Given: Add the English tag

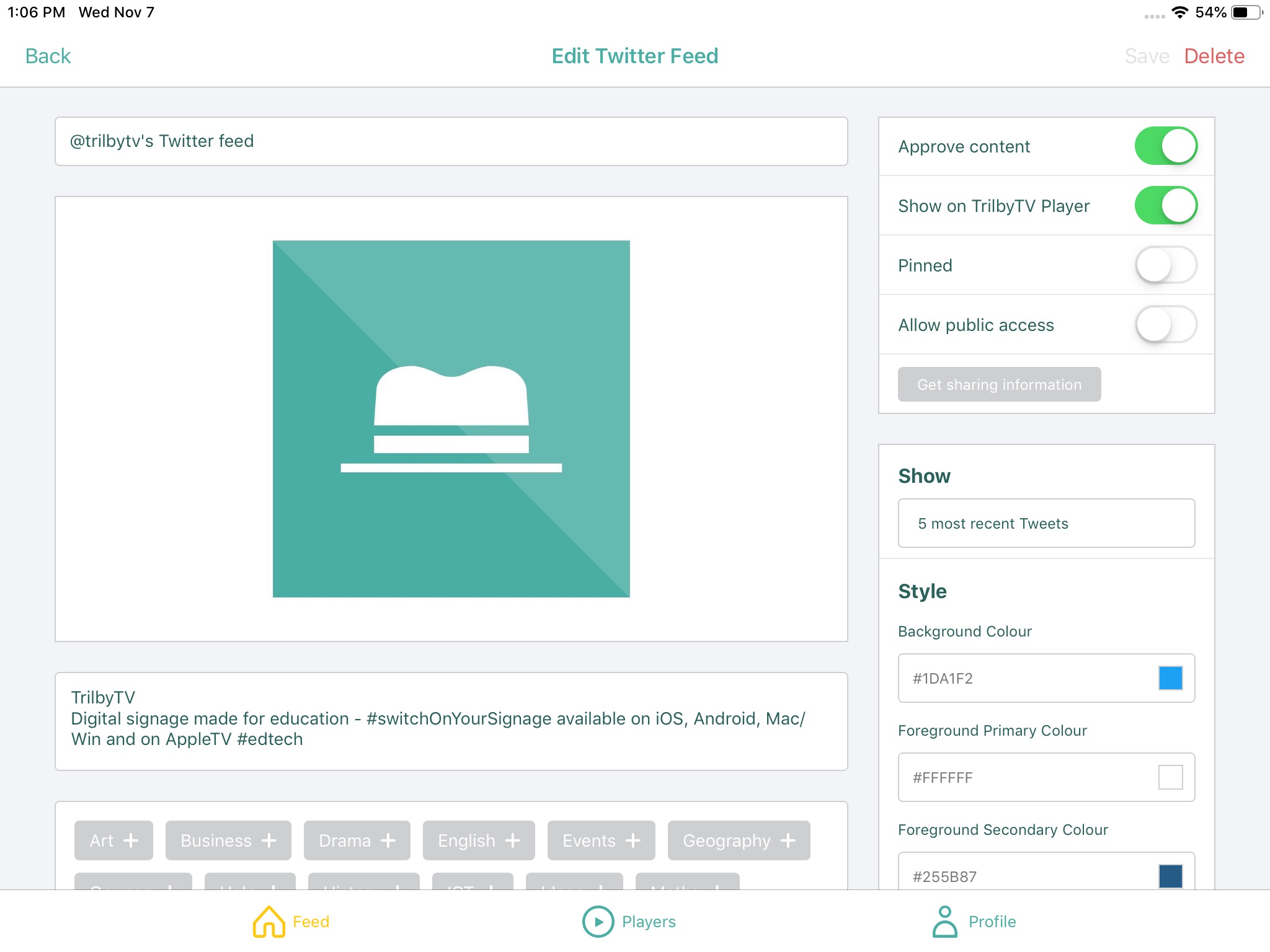Looking at the screenshot, I should tap(479, 840).
